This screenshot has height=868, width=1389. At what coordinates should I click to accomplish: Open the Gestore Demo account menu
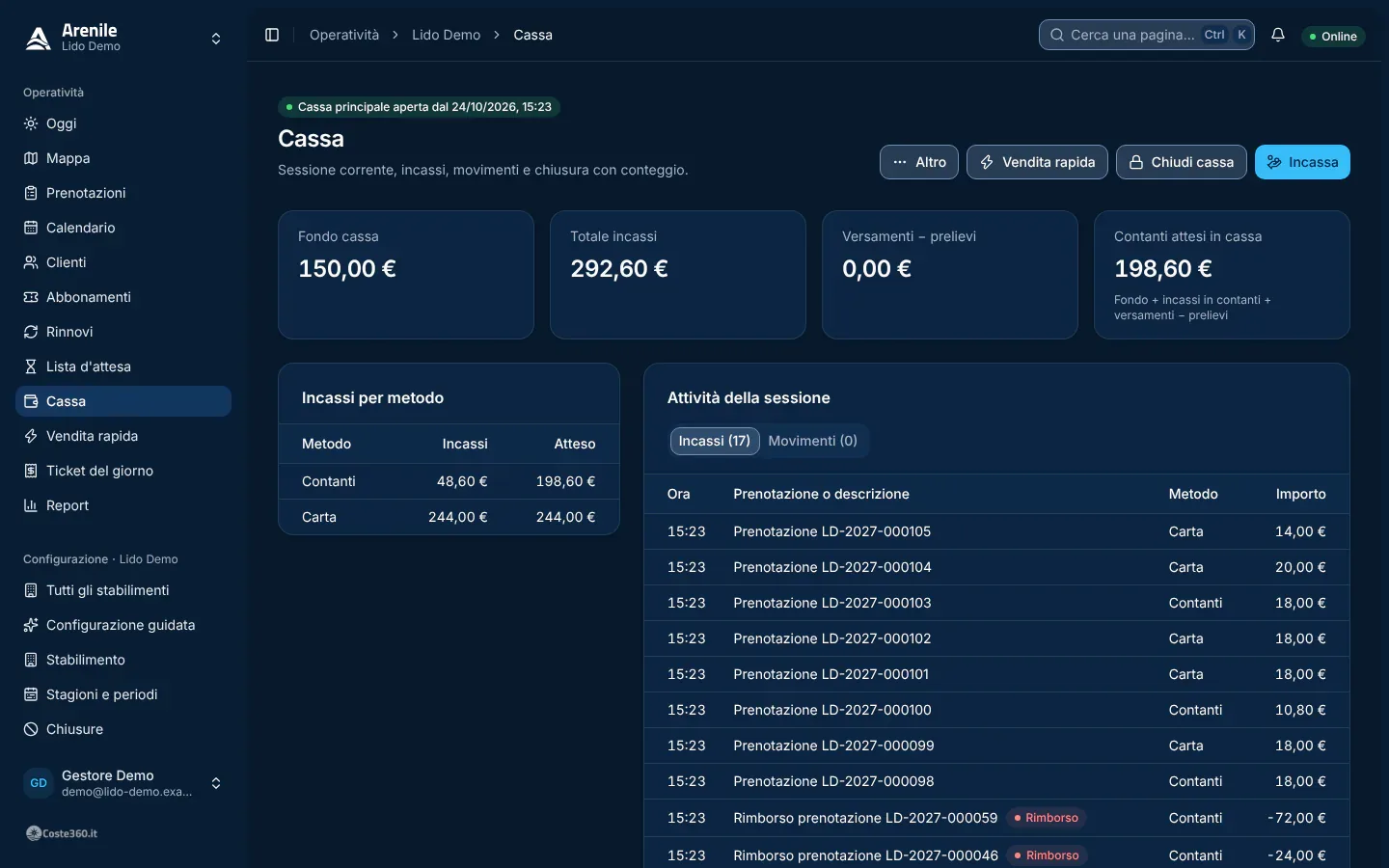123,783
